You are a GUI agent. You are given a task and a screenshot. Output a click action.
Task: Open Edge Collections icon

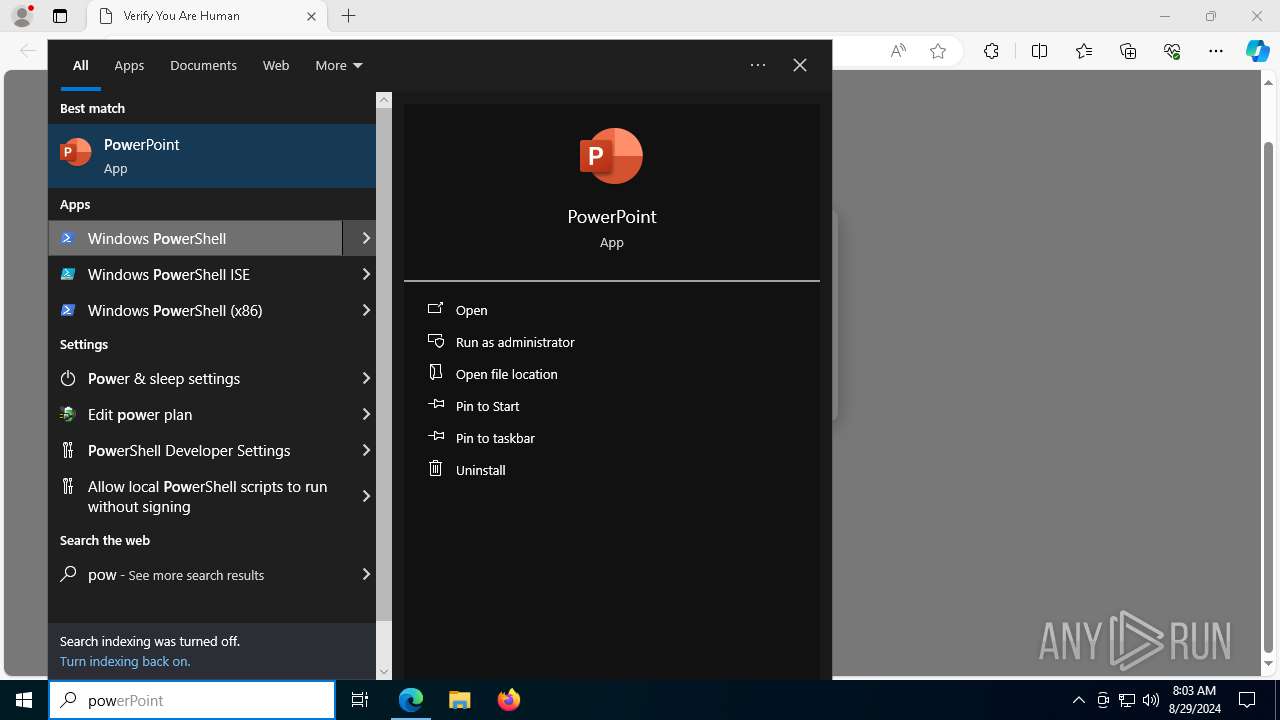coord(1128,51)
